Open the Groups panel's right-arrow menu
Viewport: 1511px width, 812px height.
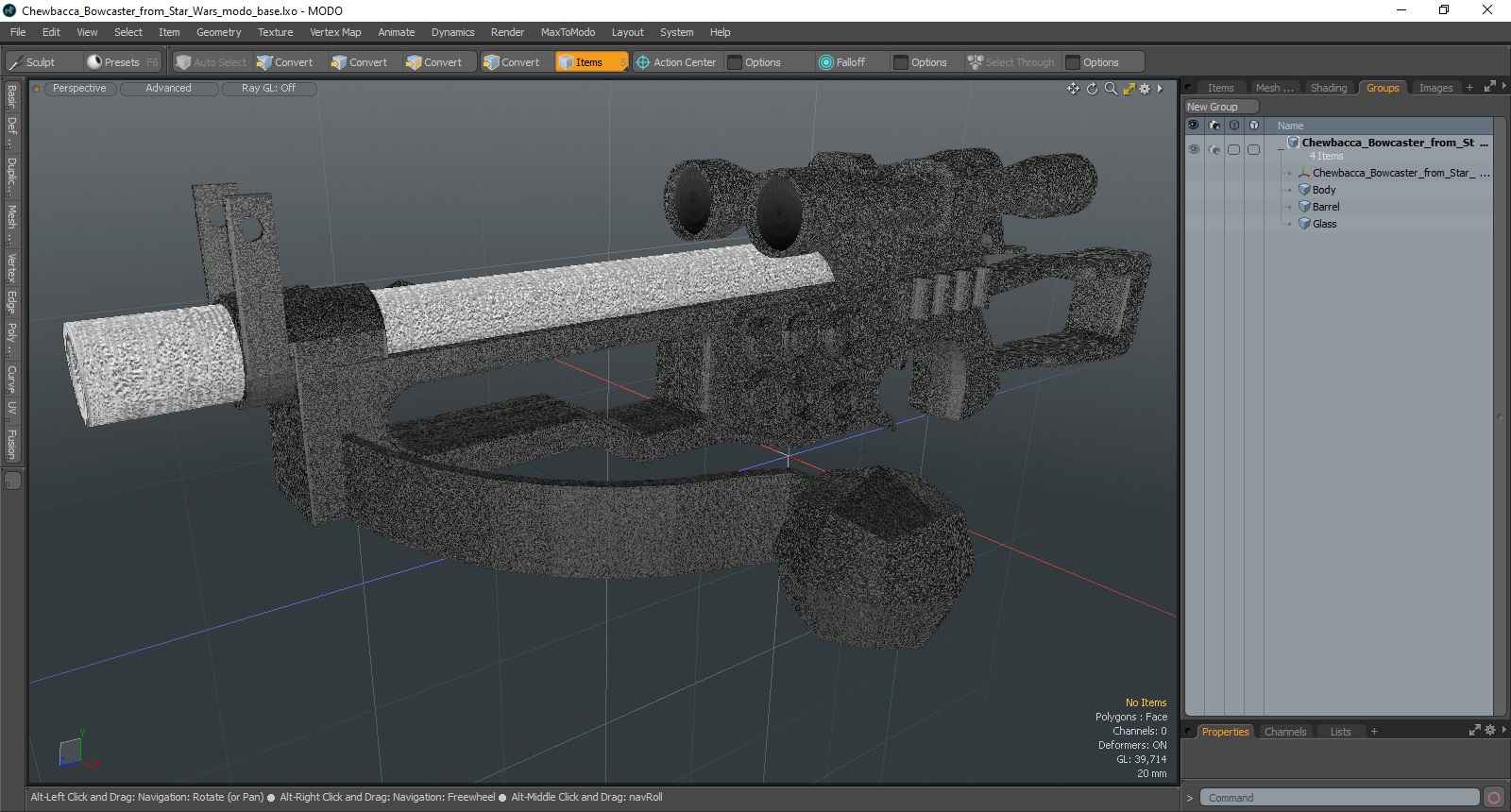pyautogui.click(x=1503, y=87)
